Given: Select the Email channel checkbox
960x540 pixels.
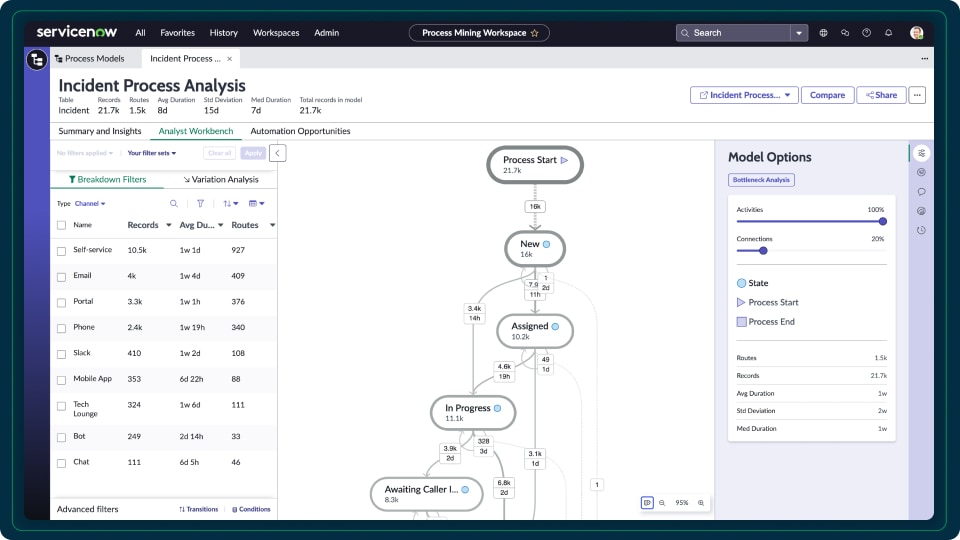Looking at the screenshot, I should pyautogui.click(x=62, y=276).
